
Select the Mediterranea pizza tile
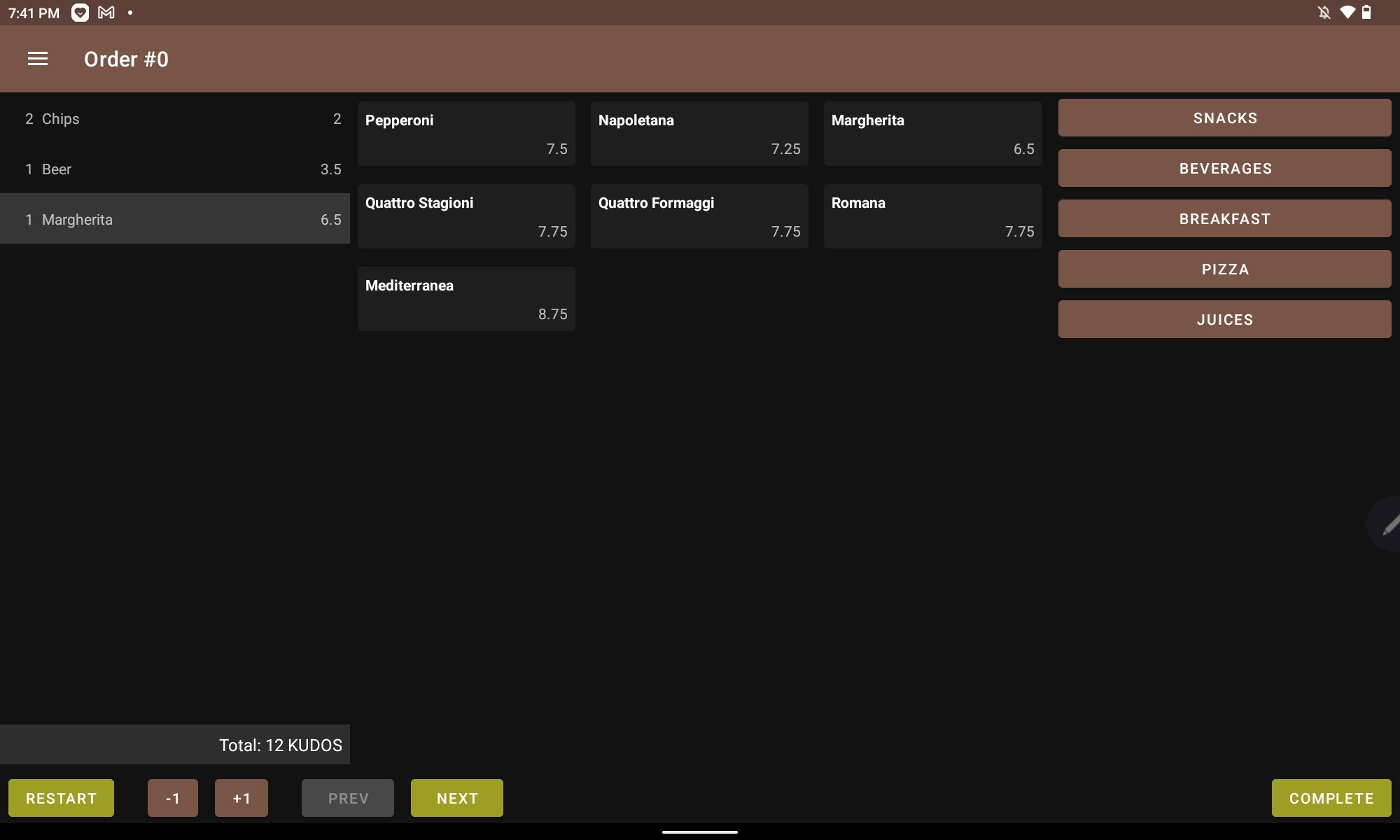(x=466, y=298)
